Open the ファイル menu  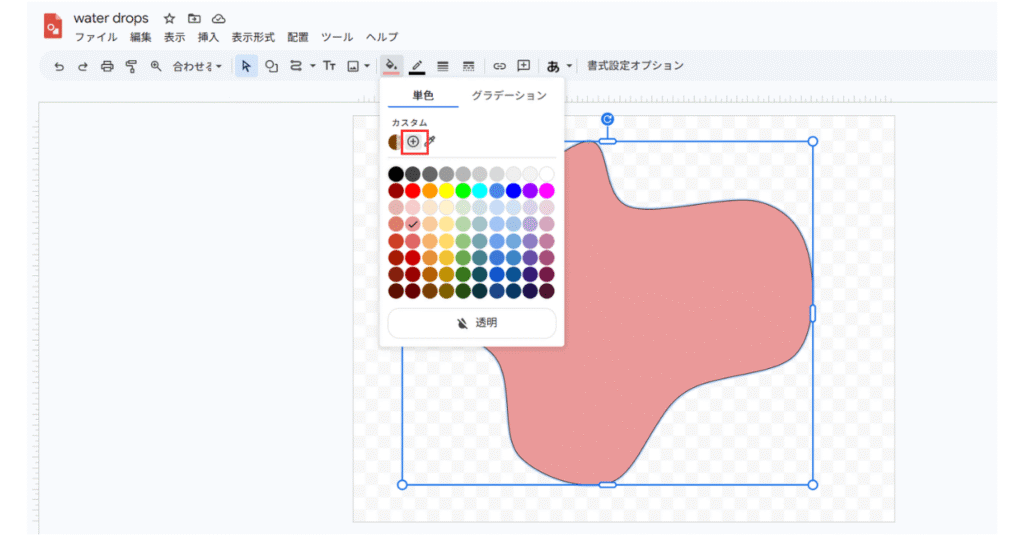[x=96, y=37]
